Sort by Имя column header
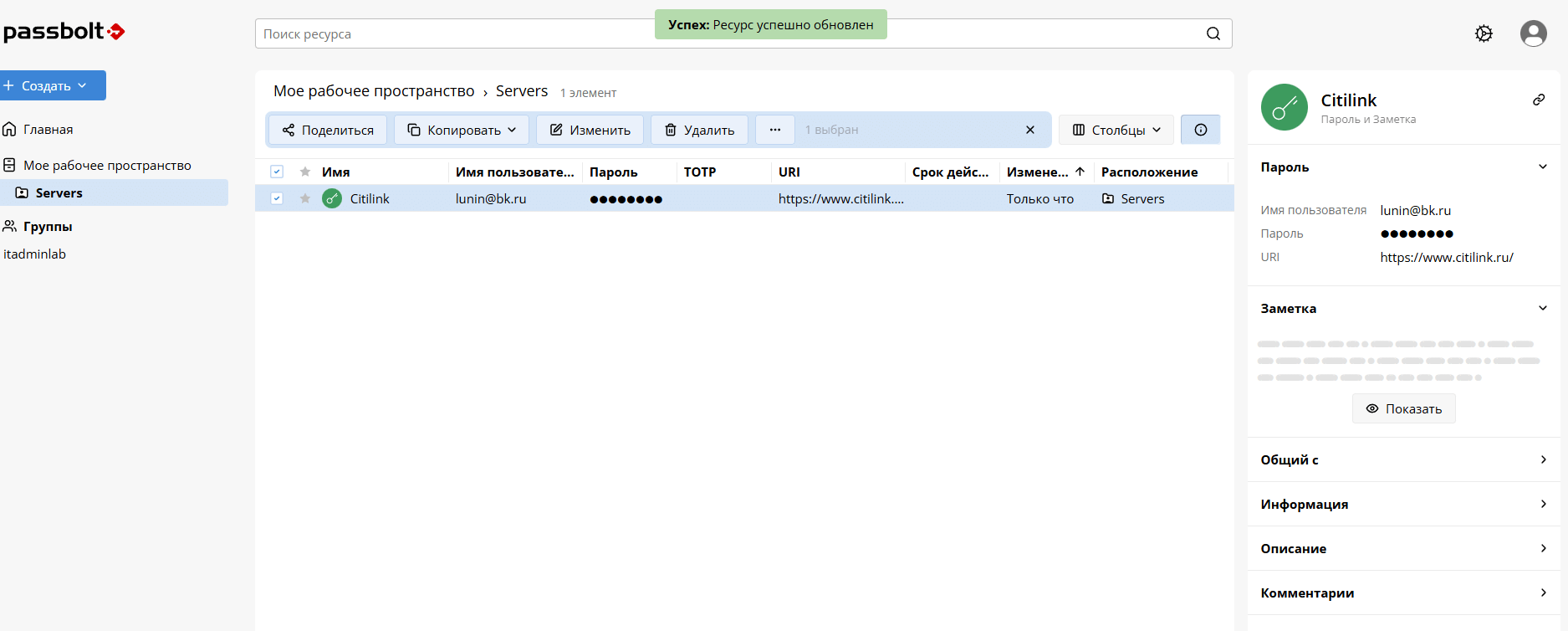Image resolution: width=1568 pixels, height=631 pixels. (x=336, y=172)
